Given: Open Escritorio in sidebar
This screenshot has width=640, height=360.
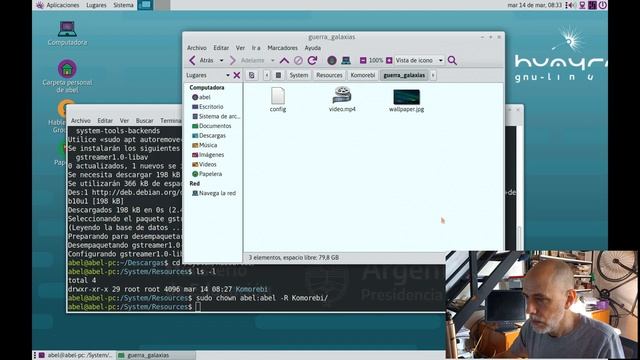Looking at the screenshot, I should pos(208,107).
